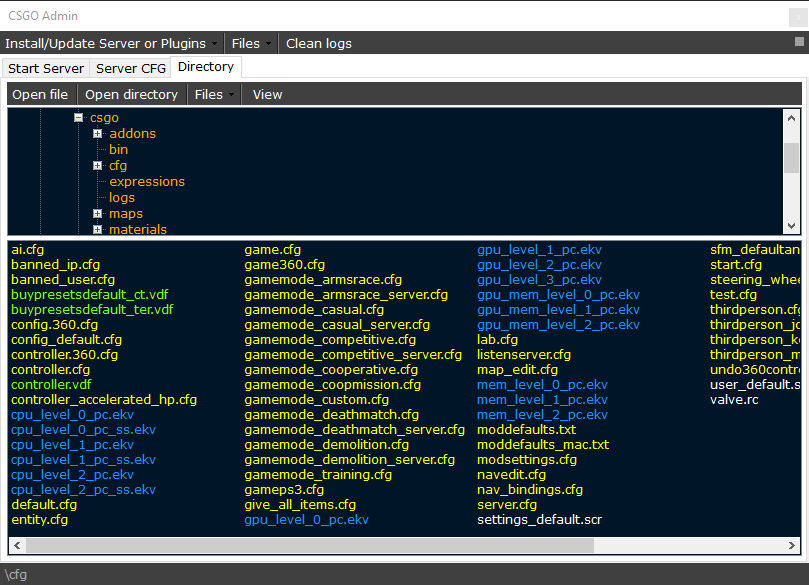
Task: Open Files dropdown in directory toolbar
Action: click(214, 94)
